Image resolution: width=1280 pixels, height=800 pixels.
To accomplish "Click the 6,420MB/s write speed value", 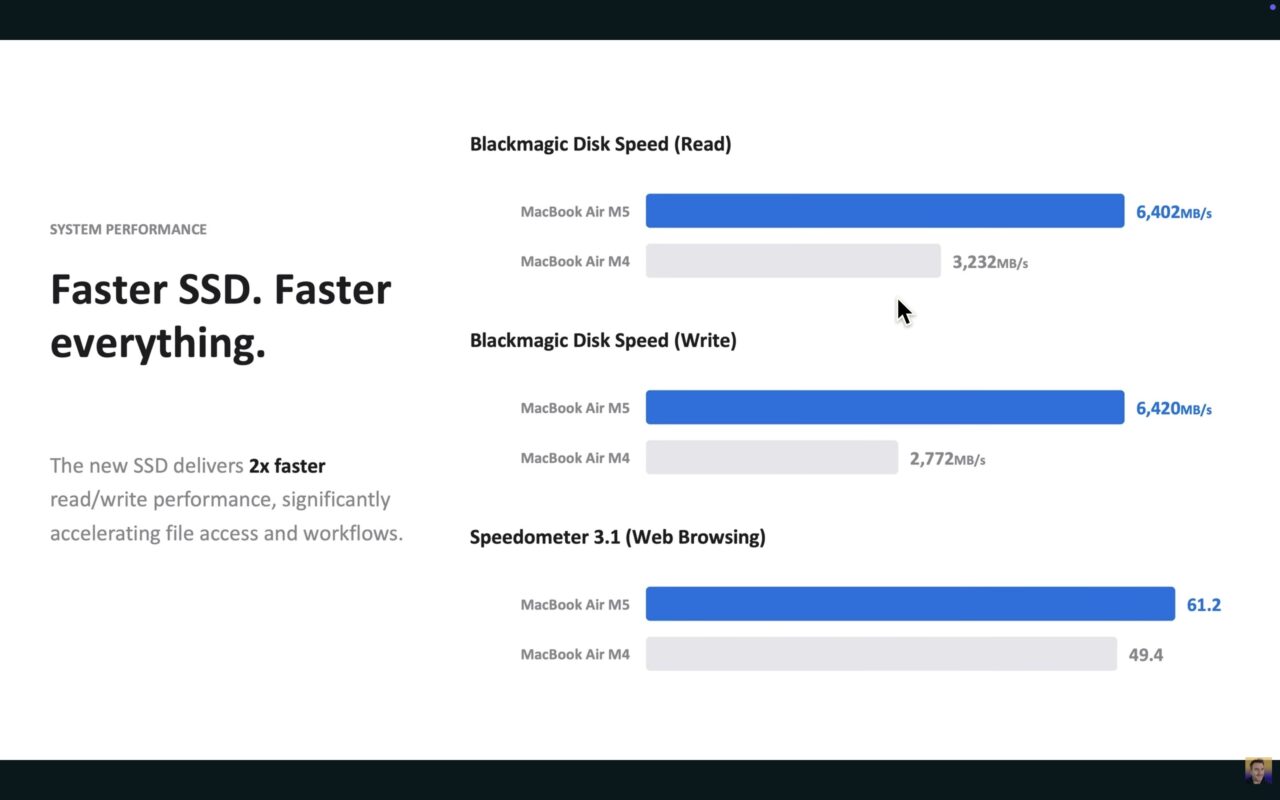I will [x=1173, y=409].
